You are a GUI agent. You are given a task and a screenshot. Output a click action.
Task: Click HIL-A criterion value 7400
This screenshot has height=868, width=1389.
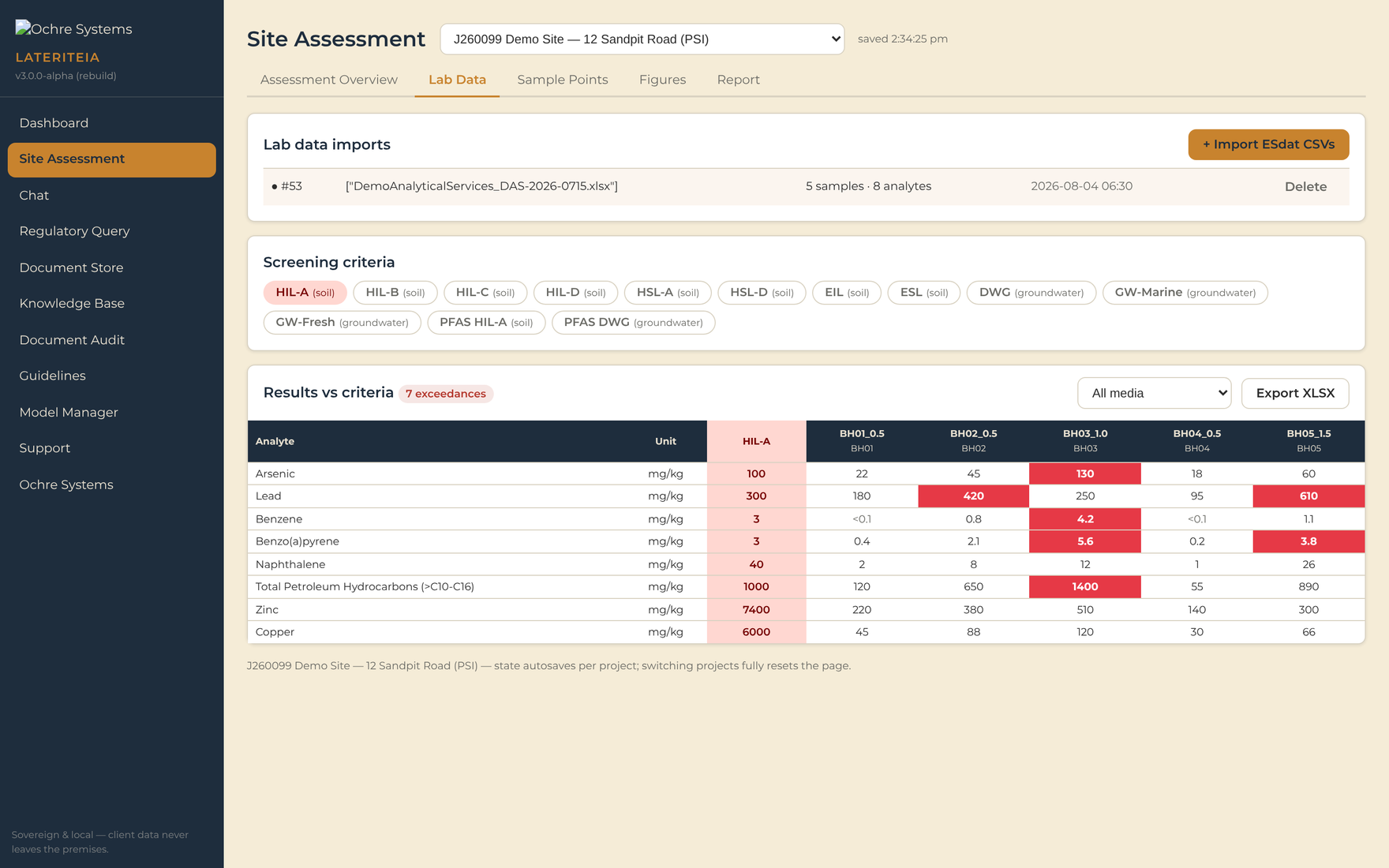(756, 610)
